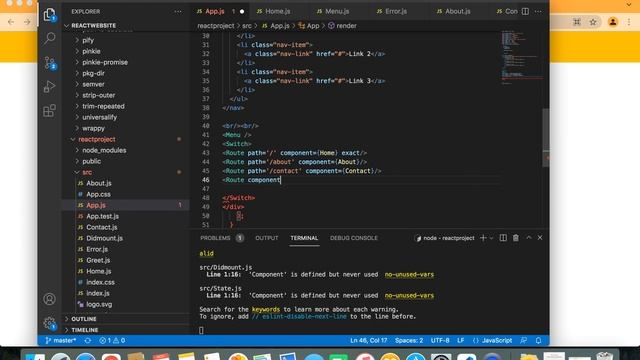The image size is (640, 360).
Task: Open the Manage gear menu
Action: pyautogui.click(x=49, y=323)
